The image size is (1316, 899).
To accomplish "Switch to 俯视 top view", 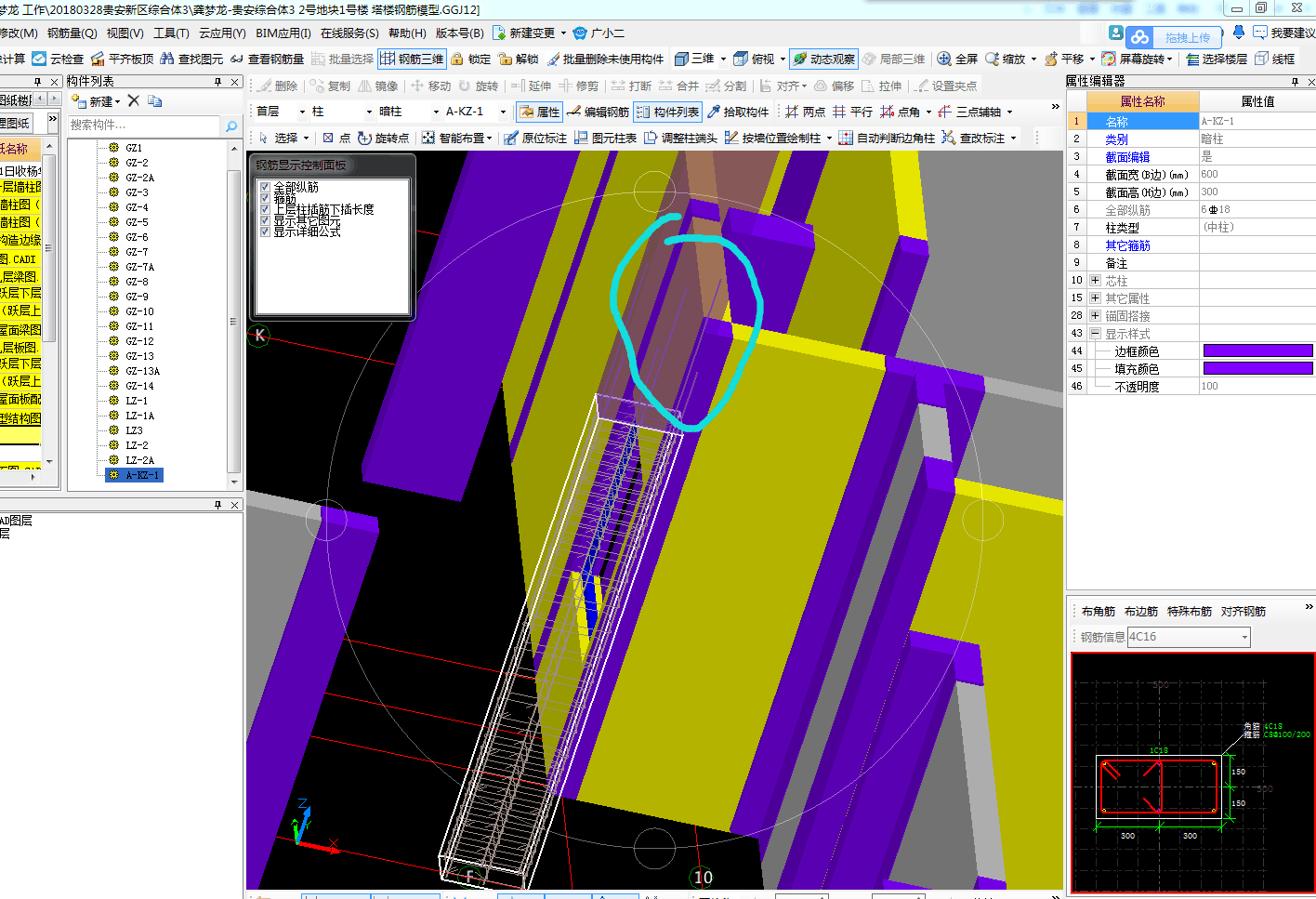I will 754,59.
